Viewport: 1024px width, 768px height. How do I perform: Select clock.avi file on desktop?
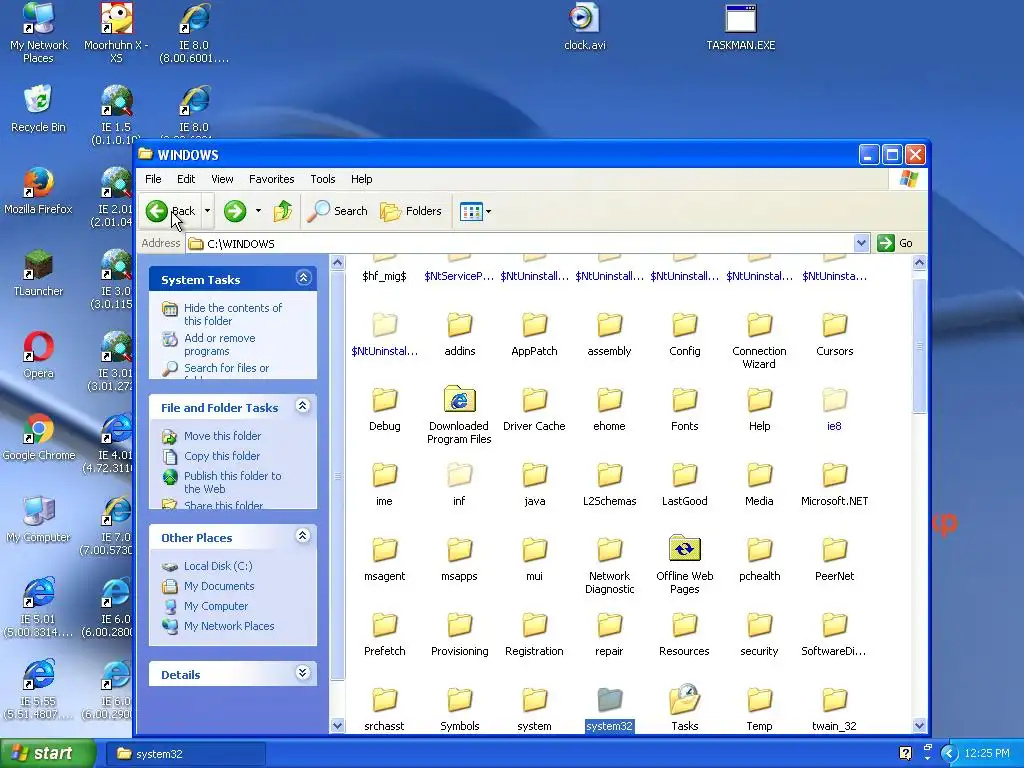[x=584, y=27]
